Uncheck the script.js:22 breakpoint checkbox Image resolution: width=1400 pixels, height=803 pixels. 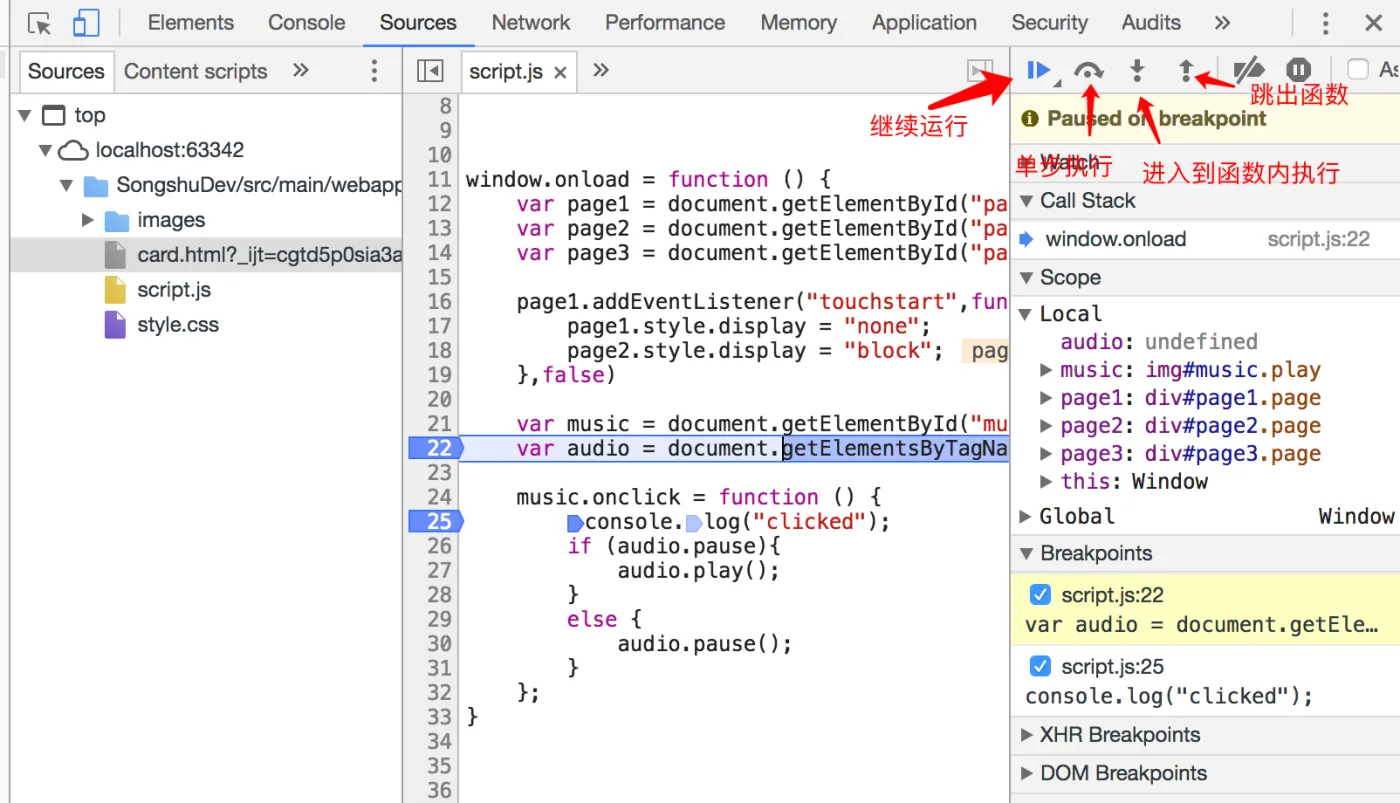click(x=1040, y=595)
